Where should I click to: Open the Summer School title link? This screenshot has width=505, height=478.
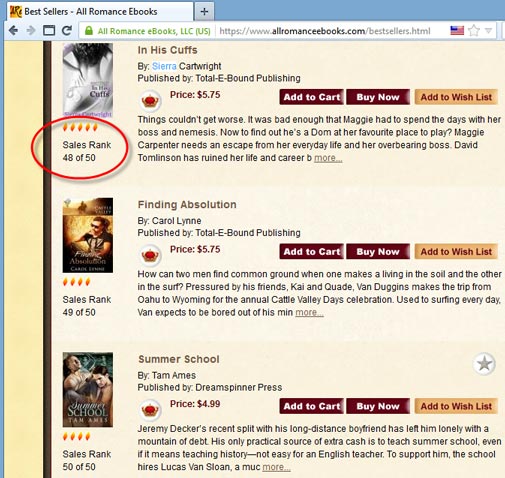(x=179, y=359)
